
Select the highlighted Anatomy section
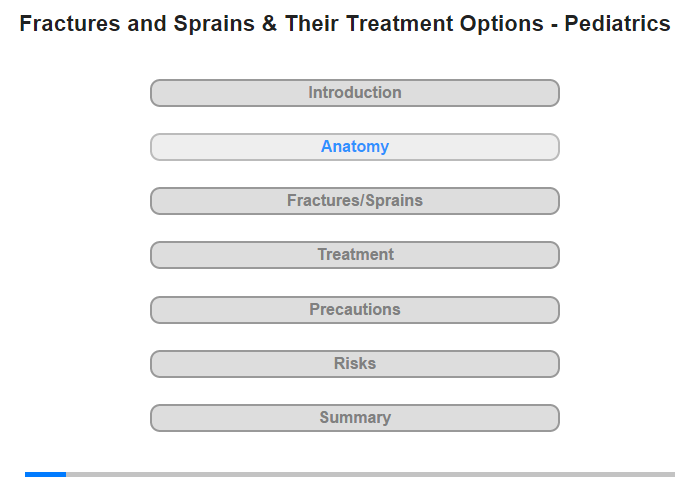coord(354,147)
